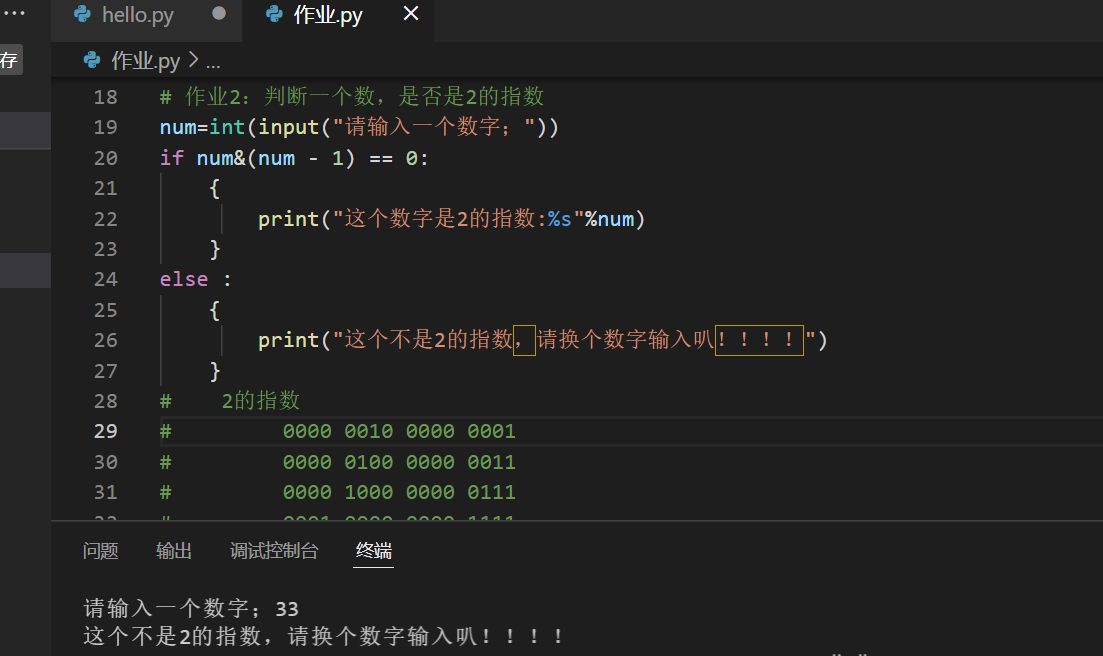
Task: Click the Python icon on 作业.py tab
Action: pos(274,14)
